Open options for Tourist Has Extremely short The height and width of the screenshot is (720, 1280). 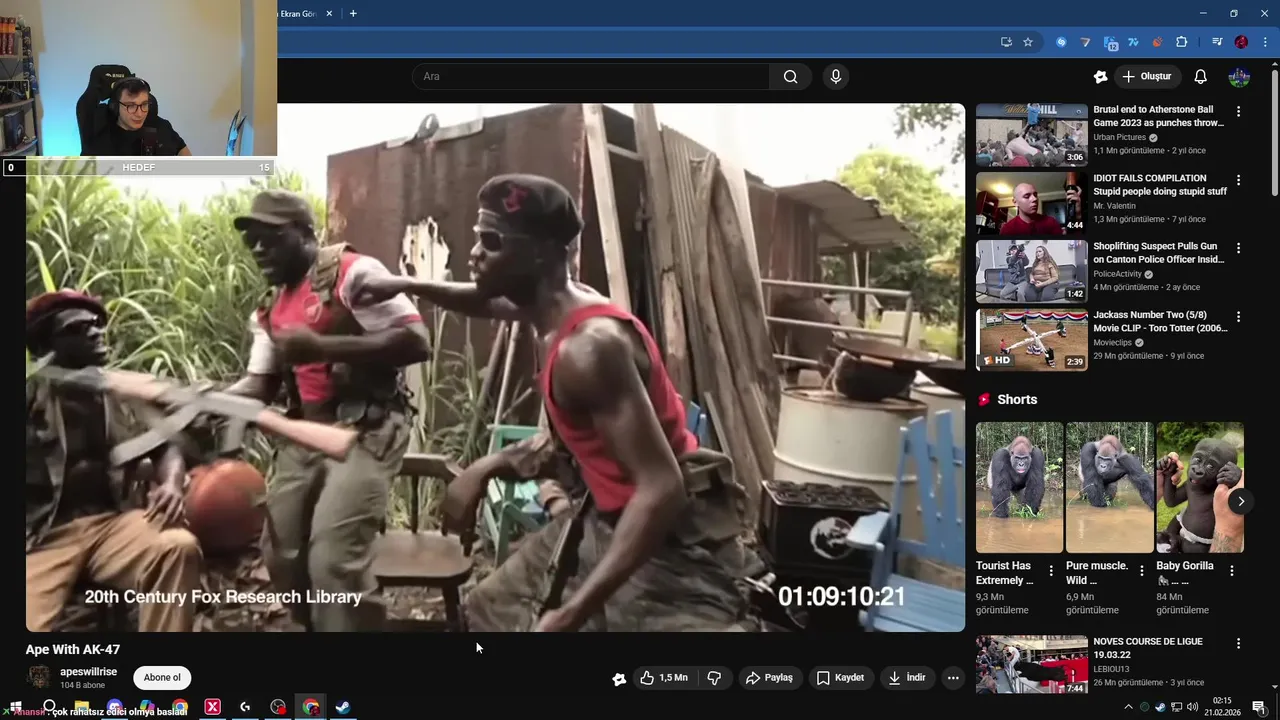[x=1051, y=571]
